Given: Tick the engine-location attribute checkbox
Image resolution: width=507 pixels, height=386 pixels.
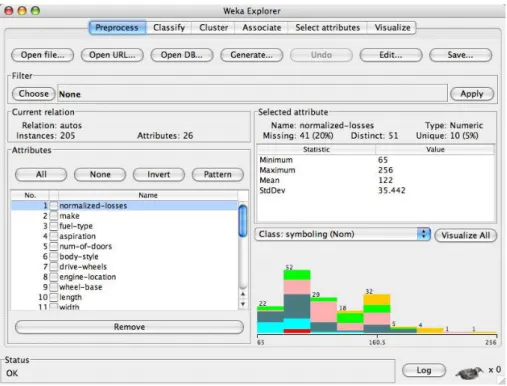Looking at the screenshot, I should pyautogui.click(x=54, y=277).
